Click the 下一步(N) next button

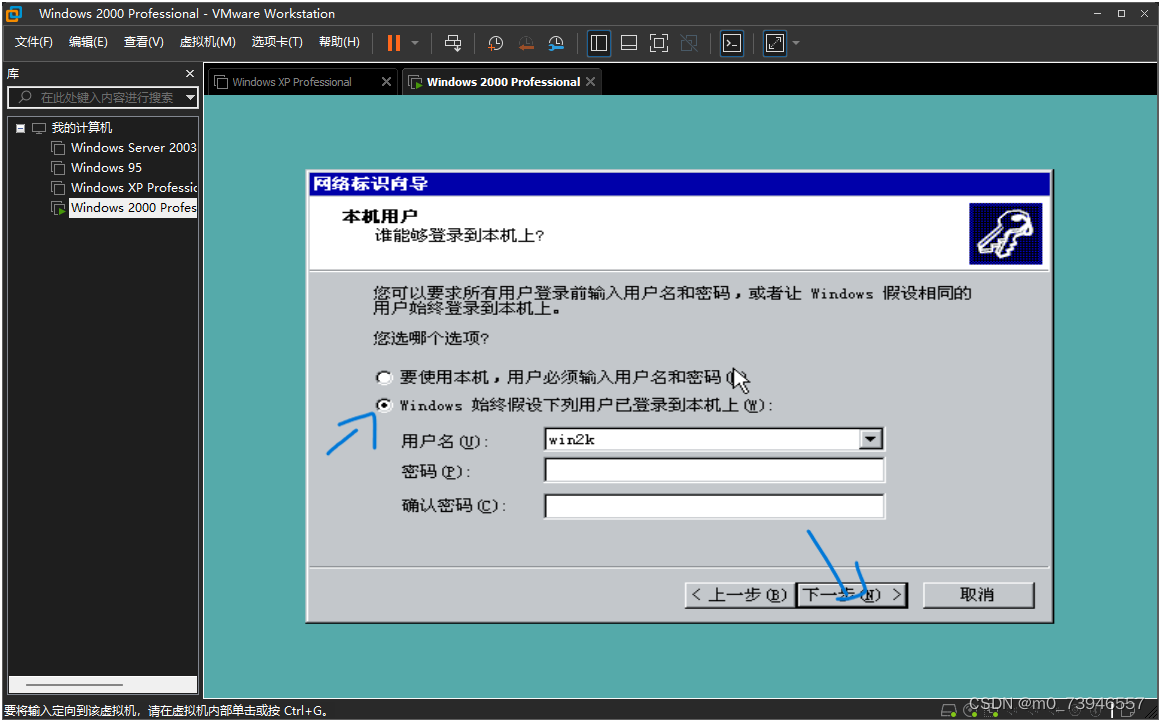tap(852, 595)
